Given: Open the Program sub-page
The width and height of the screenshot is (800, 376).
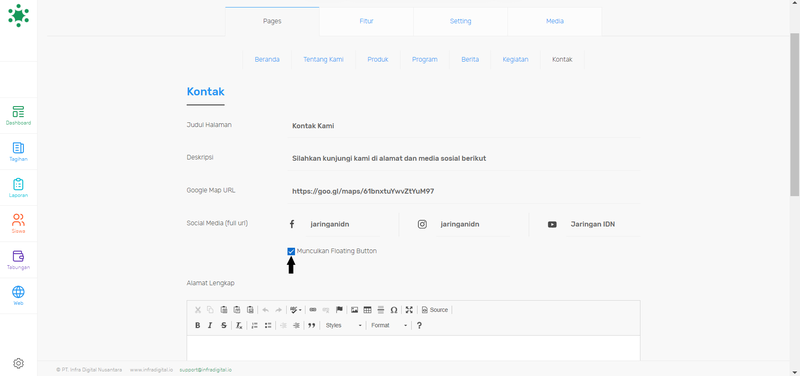Looking at the screenshot, I should pyautogui.click(x=424, y=59).
